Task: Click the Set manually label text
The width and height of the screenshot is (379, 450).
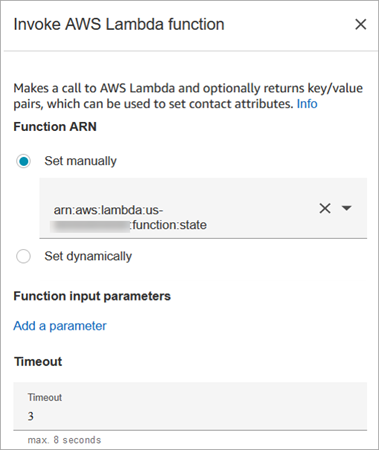Action: point(81,161)
